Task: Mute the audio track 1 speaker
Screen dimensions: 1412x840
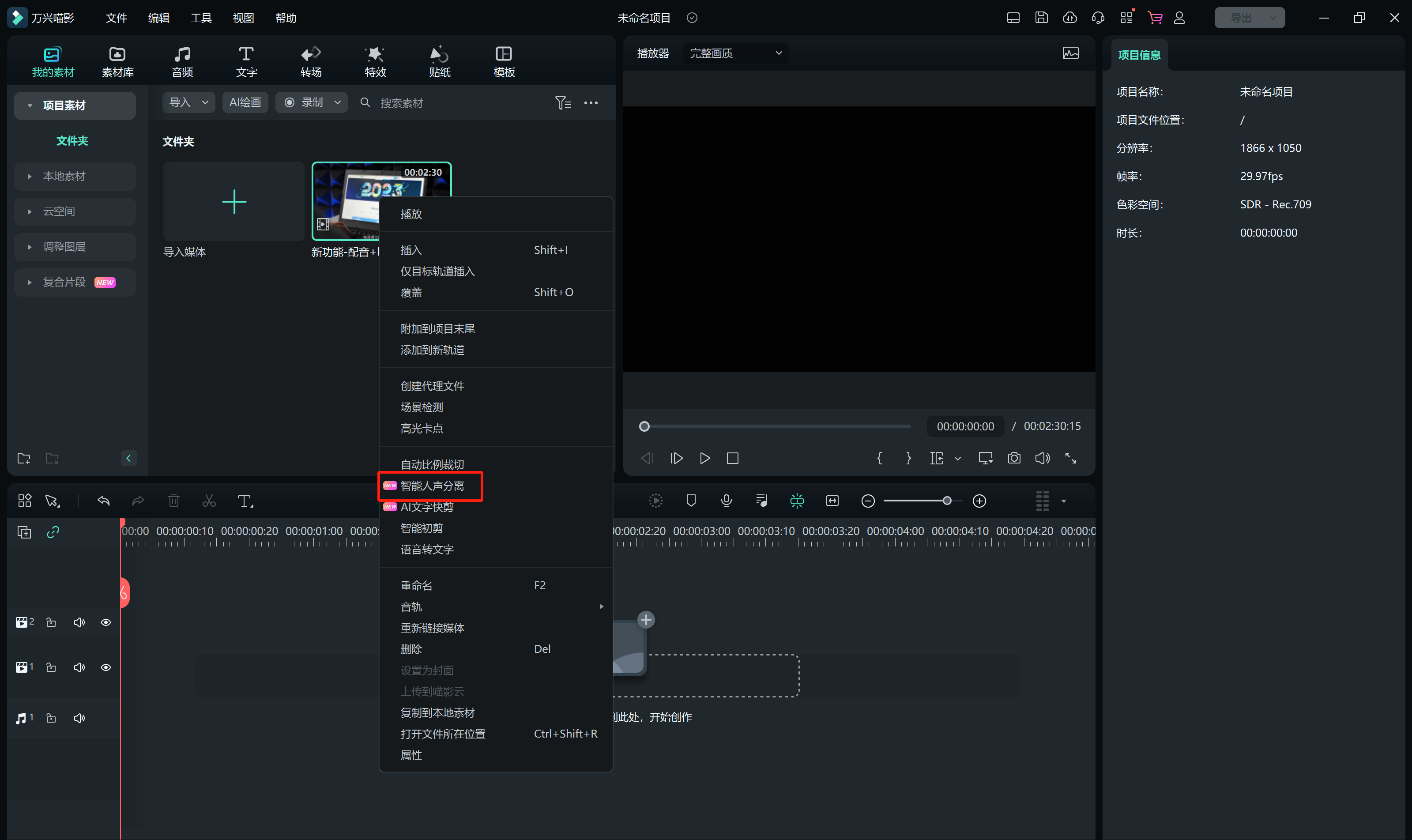Action: pos(79,718)
